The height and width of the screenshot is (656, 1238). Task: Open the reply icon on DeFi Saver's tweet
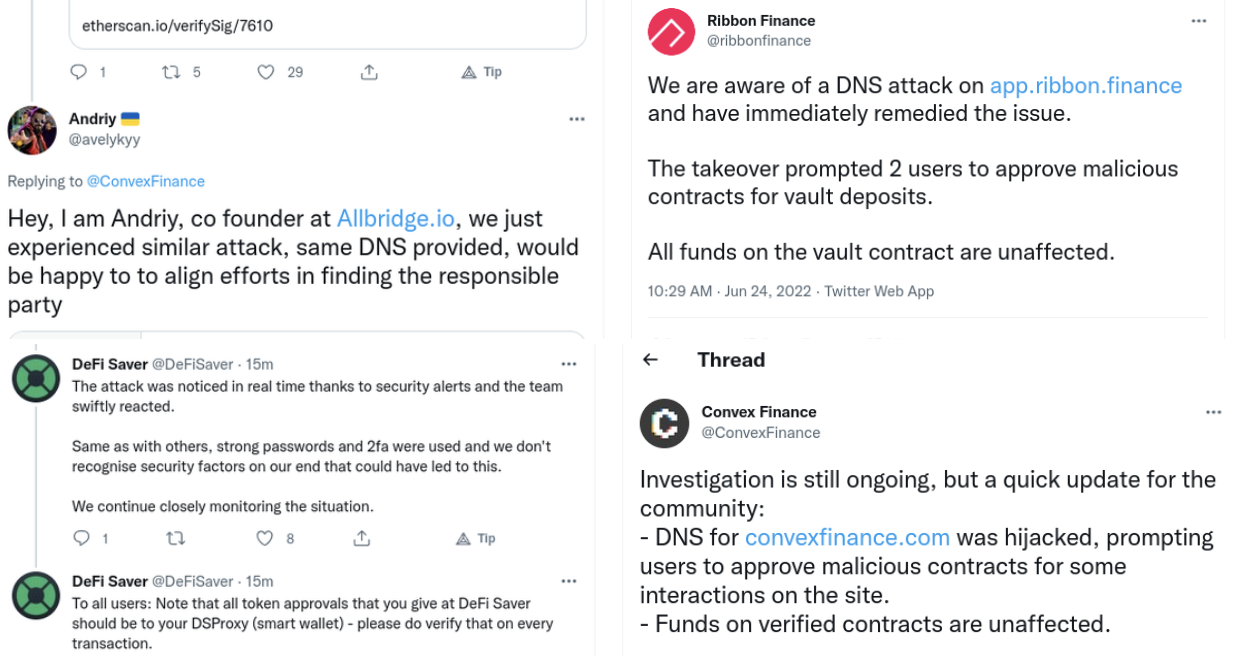click(x=83, y=538)
